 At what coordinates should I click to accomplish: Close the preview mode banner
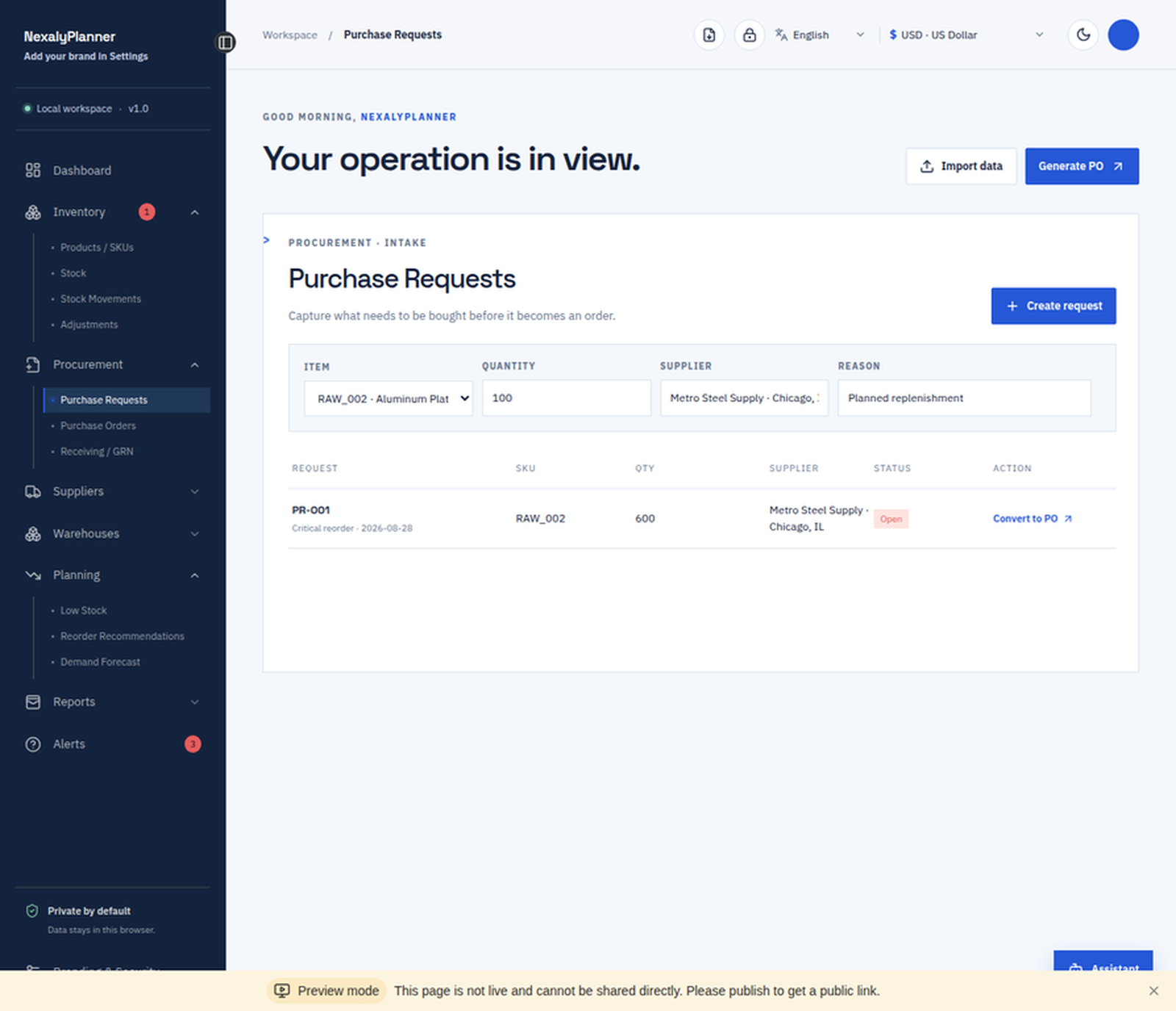tap(1154, 990)
